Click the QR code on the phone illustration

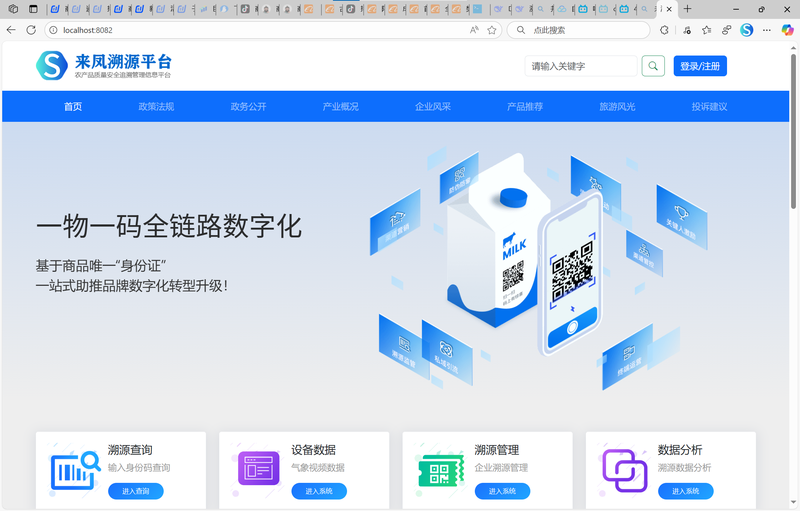pyautogui.click(x=572, y=271)
